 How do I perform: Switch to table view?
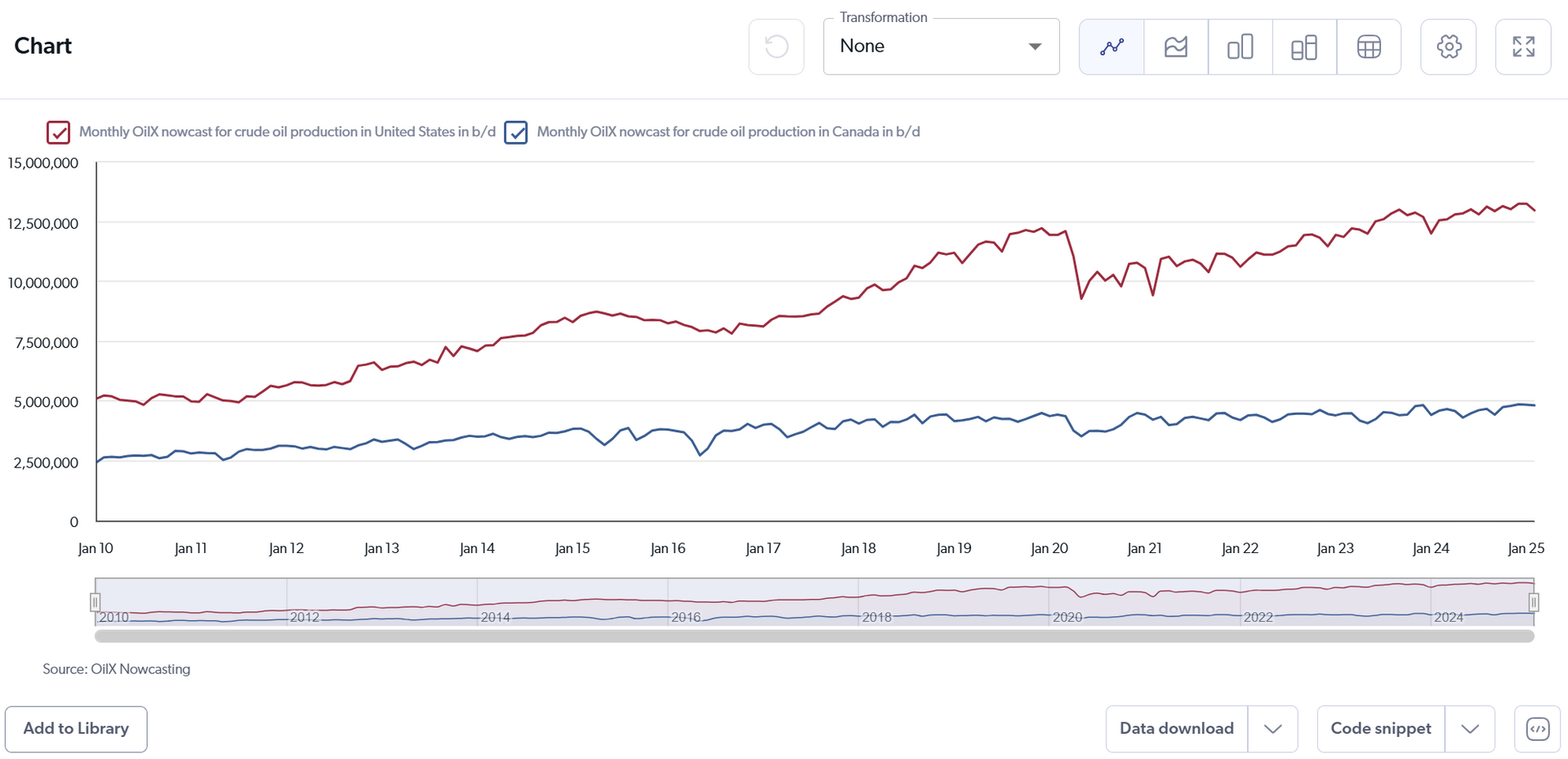click(x=1369, y=47)
